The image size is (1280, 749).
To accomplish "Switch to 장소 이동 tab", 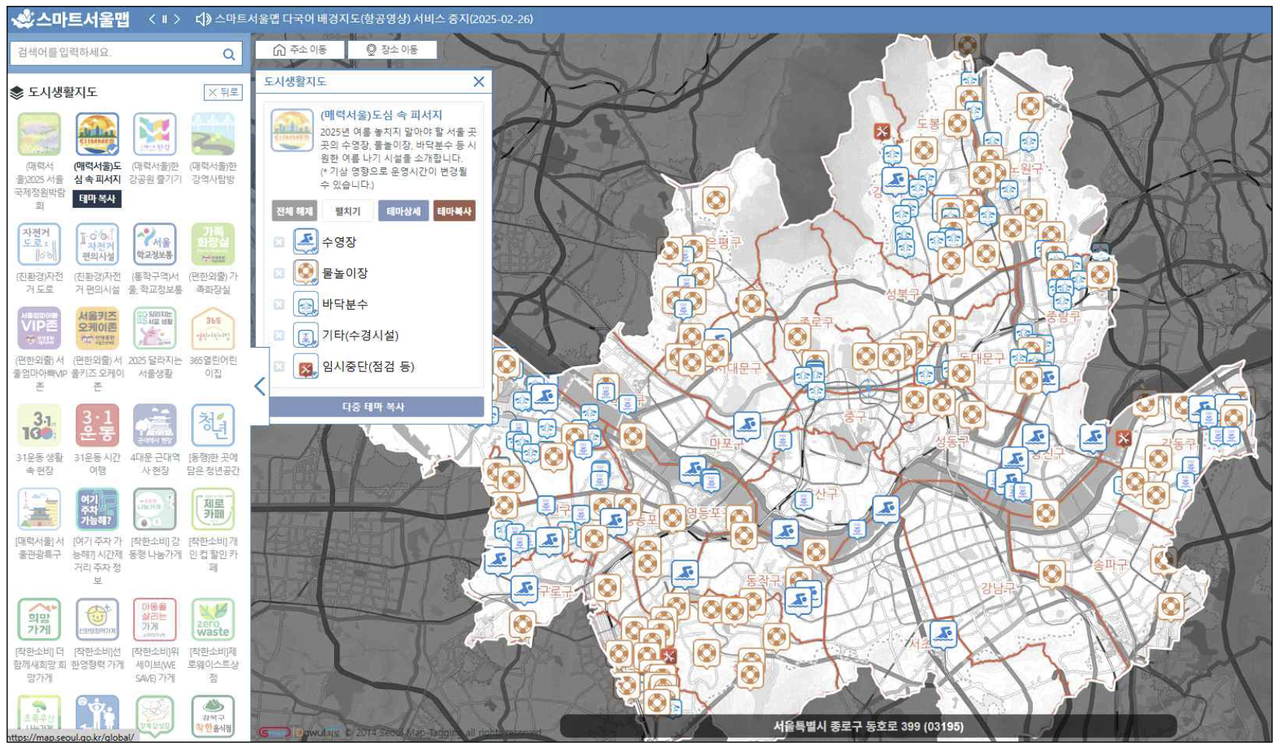I will coord(391,50).
